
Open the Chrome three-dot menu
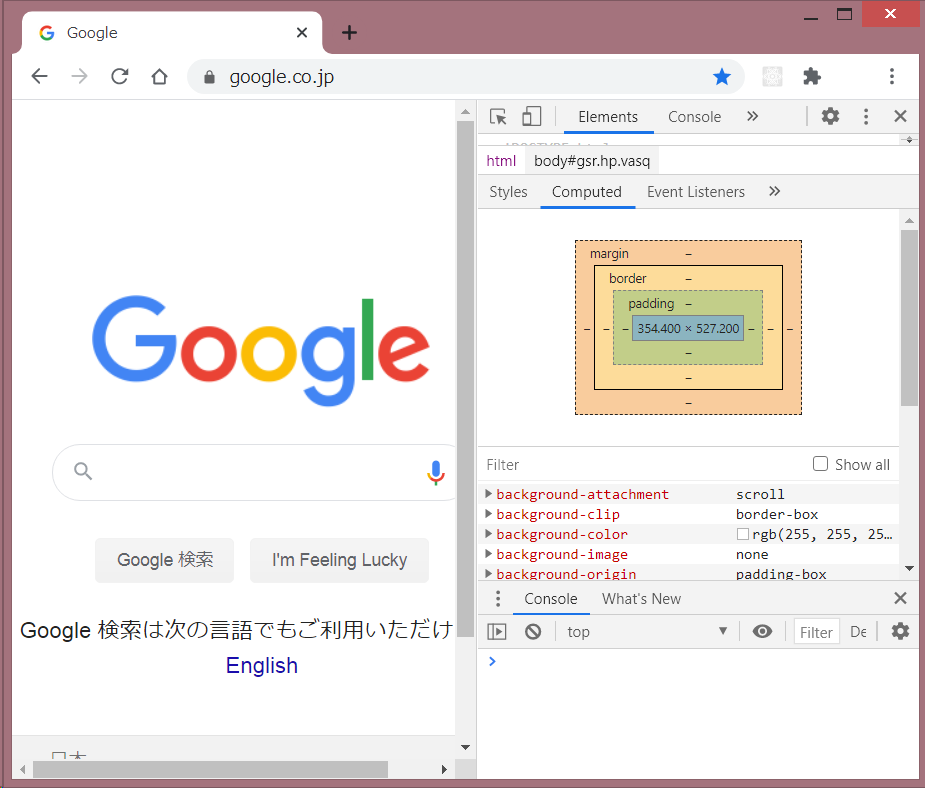point(891,77)
